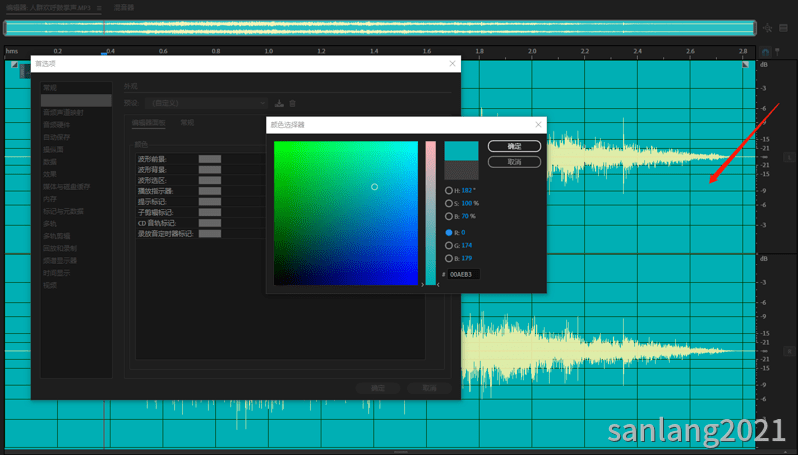798x455 pixels.
Task: Close the color picker dialog
Action: (x=538, y=125)
